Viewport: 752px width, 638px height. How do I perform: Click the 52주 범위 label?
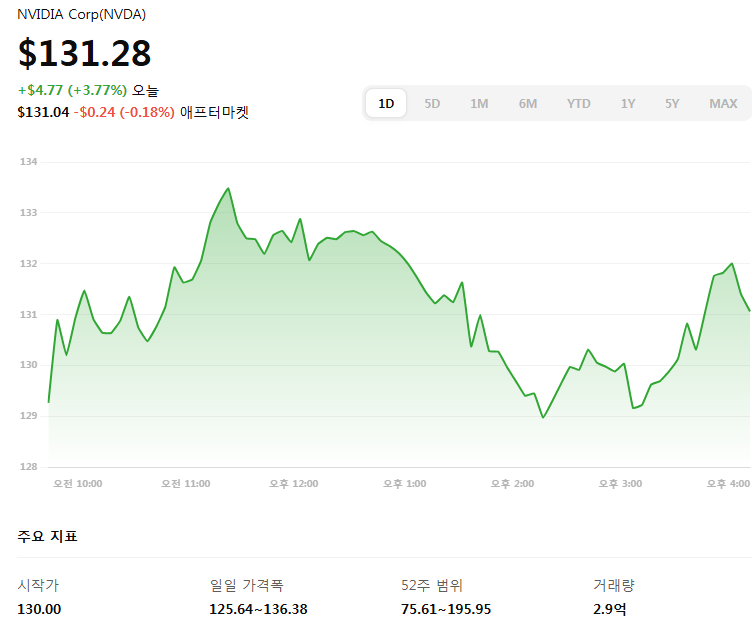point(432,585)
